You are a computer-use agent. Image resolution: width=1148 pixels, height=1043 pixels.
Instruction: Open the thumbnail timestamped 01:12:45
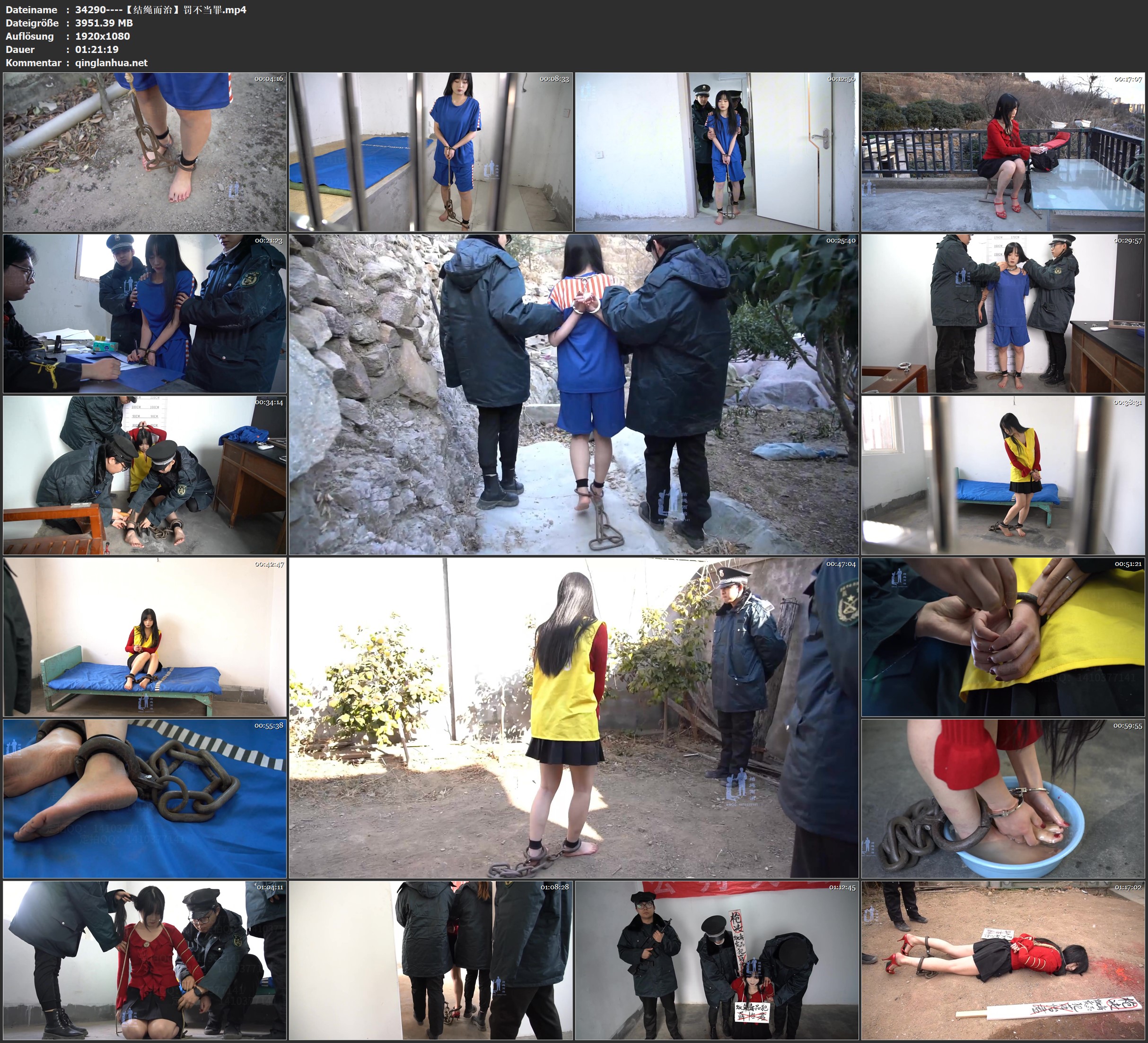coord(716,960)
